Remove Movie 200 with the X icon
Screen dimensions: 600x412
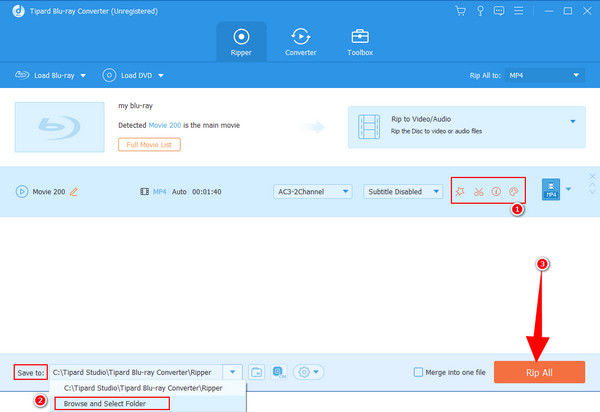[x=592, y=176]
